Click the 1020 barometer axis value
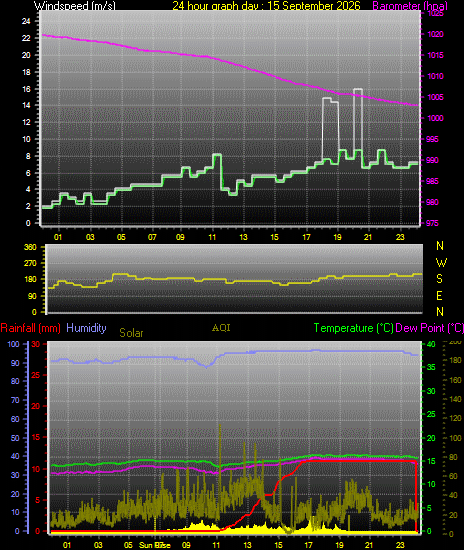464x550 pixels. point(435,34)
